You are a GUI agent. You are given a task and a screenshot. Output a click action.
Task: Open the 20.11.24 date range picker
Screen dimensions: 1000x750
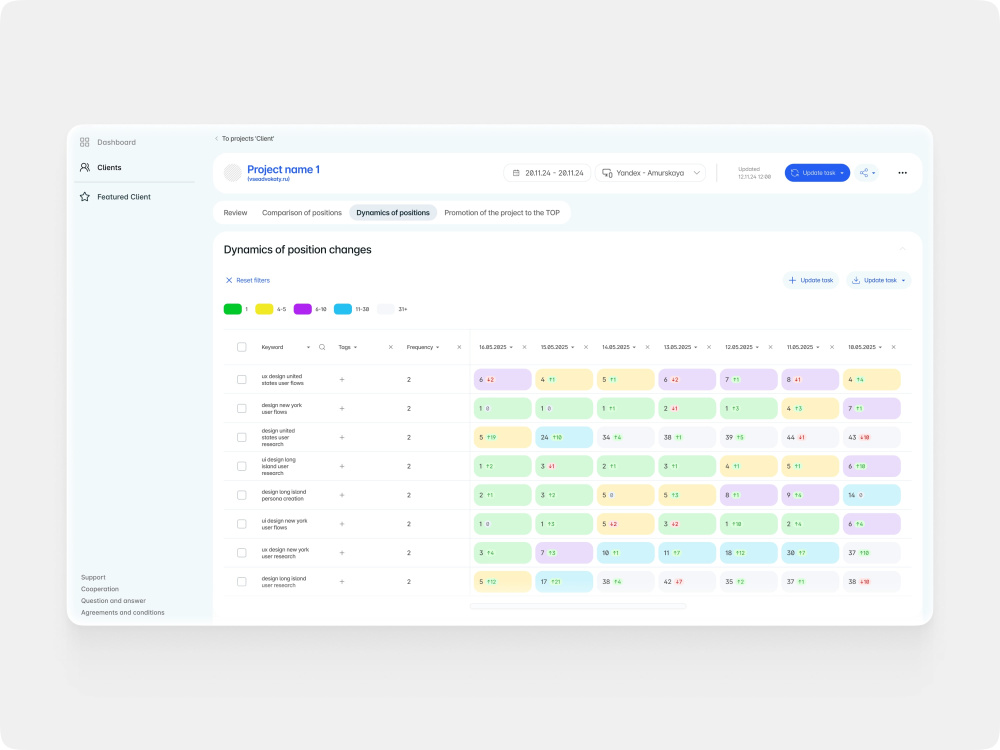[x=548, y=173]
